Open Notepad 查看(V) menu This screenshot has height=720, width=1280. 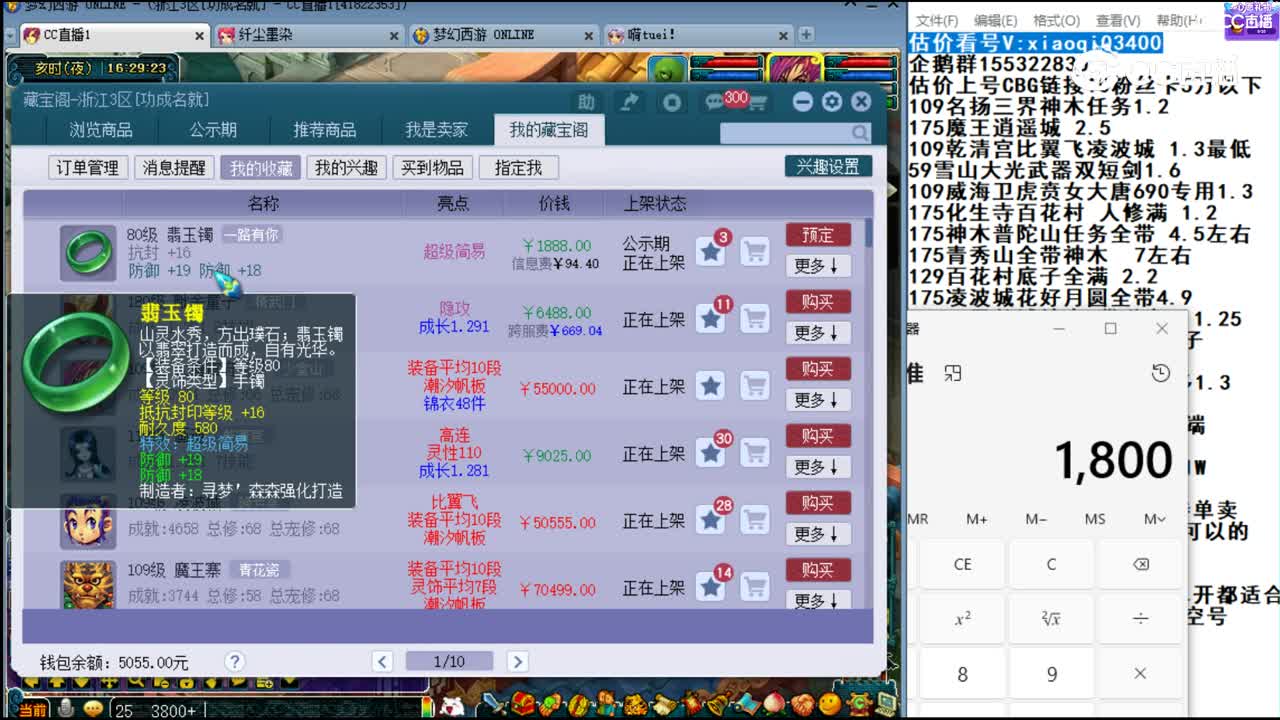pyautogui.click(x=1117, y=20)
